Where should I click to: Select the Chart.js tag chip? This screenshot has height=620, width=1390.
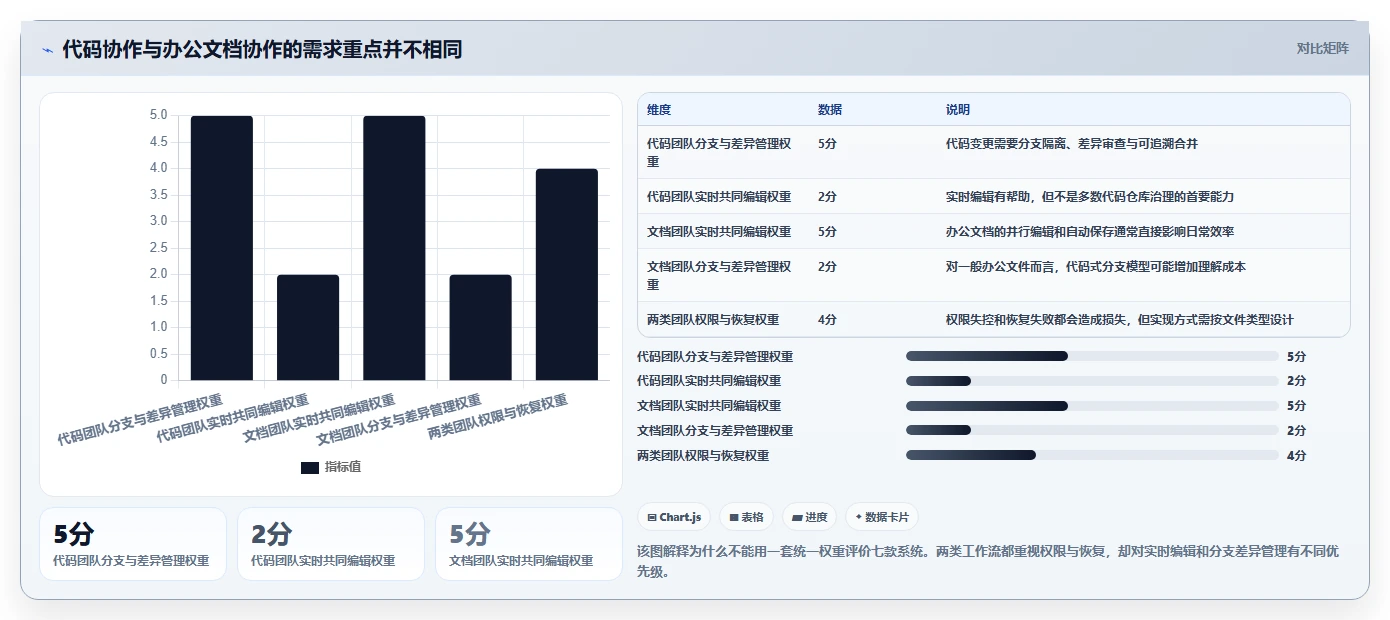(675, 517)
